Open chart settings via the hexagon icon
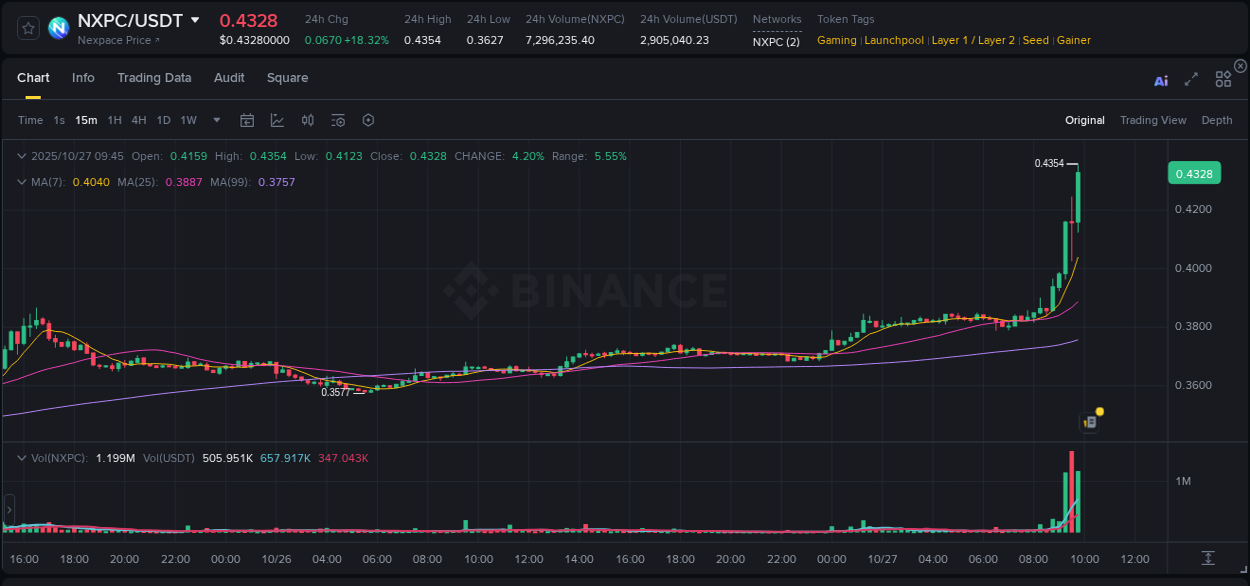This screenshot has width=1250, height=586. [368, 120]
